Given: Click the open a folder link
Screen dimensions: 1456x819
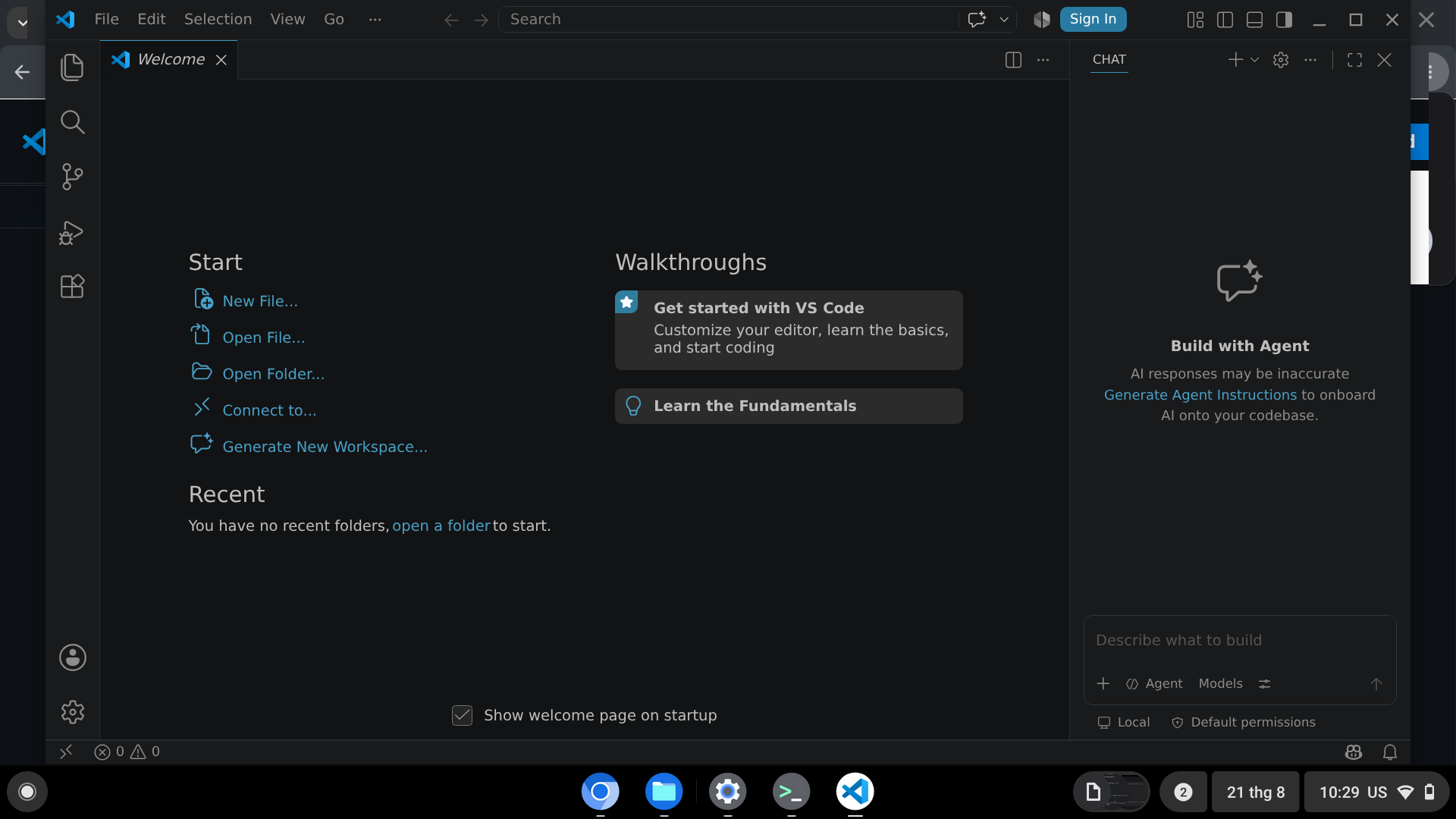Looking at the screenshot, I should point(441,526).
